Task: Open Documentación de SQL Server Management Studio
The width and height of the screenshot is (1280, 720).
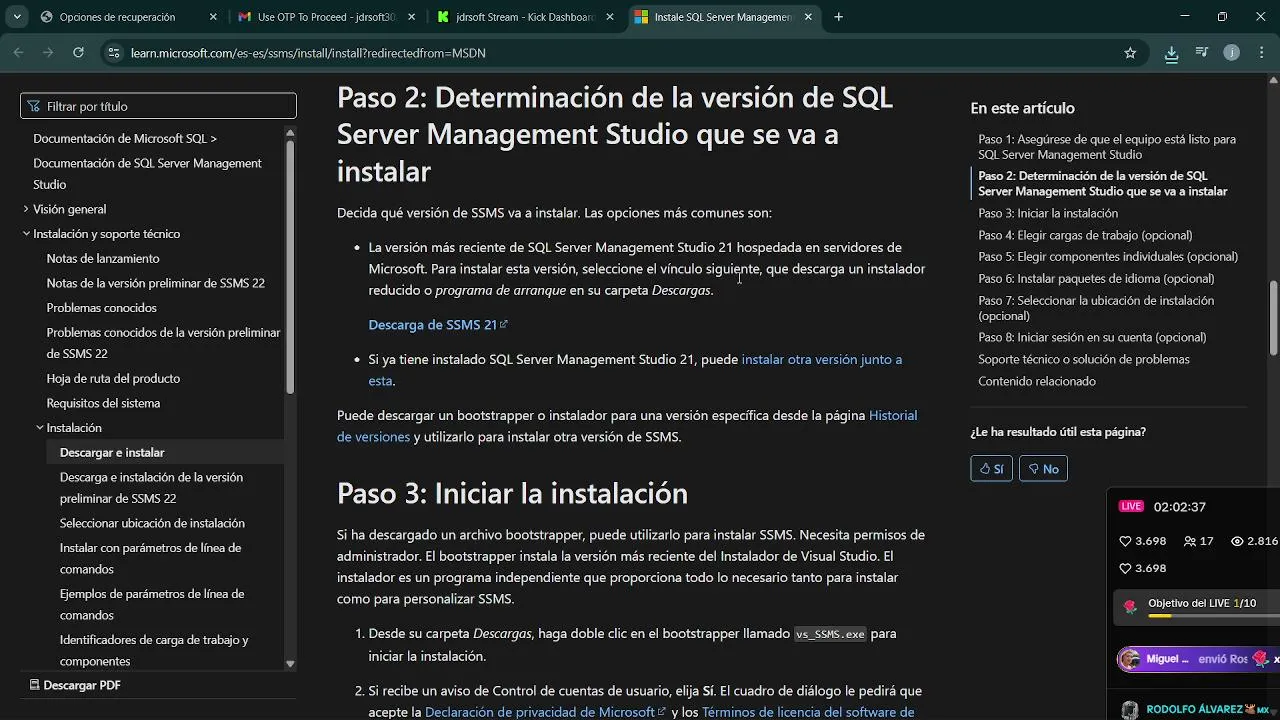Action: (x=147, y=174)
